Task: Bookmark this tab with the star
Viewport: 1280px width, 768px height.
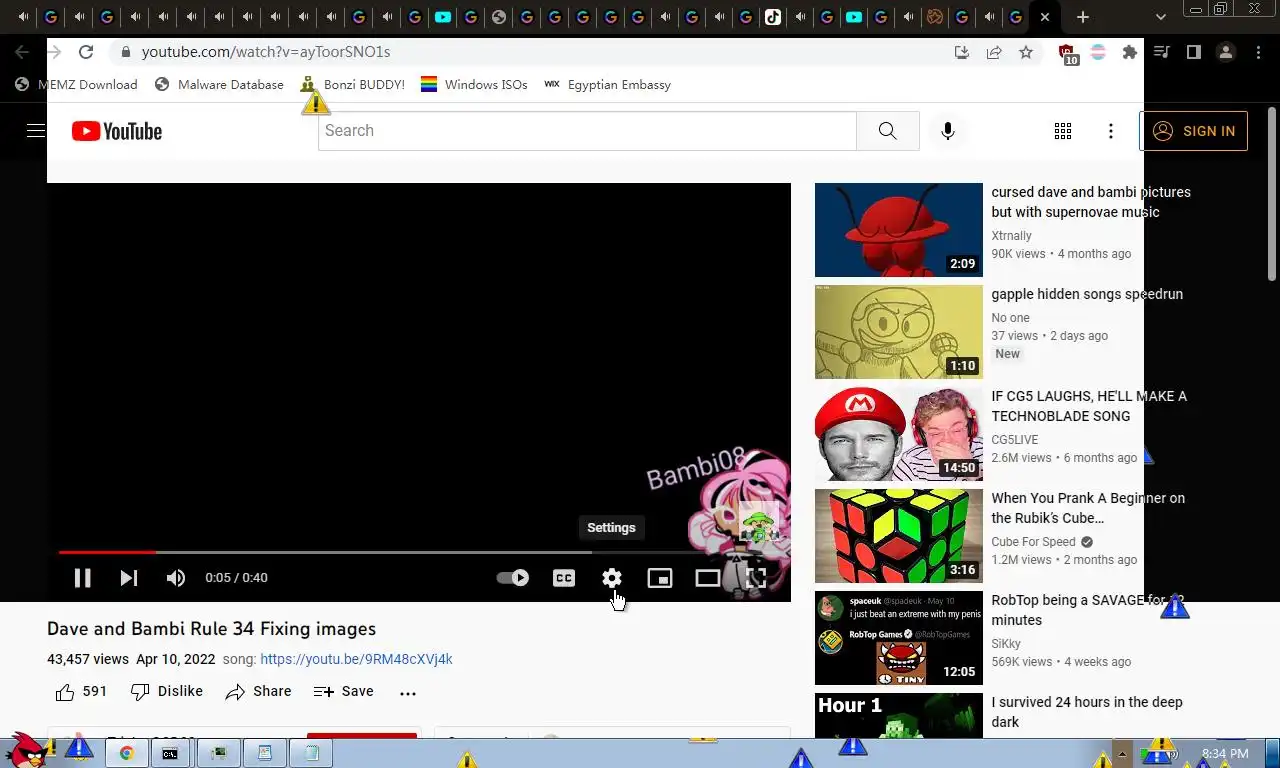Action: [x=1026, y=52]
